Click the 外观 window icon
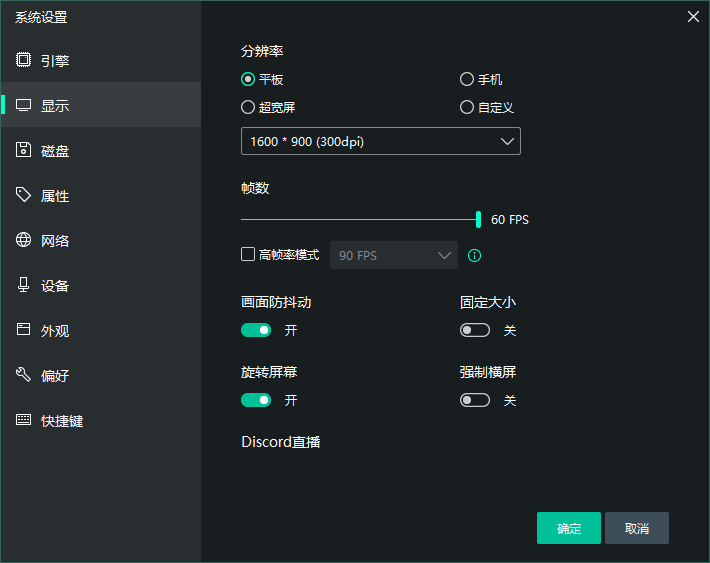710x563 pixels. (x=23, y=330)
